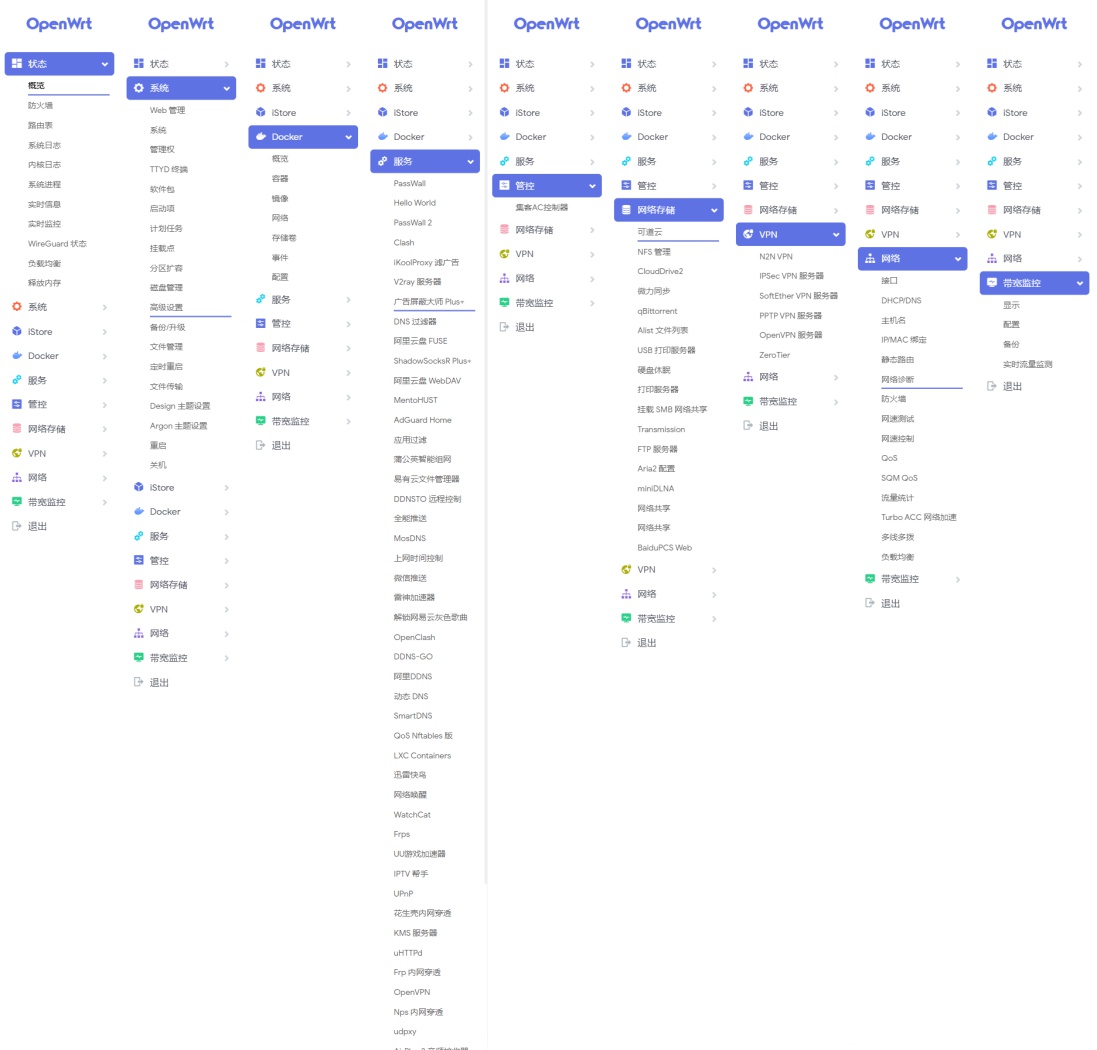Open the TTYD 终端 submenu entry
The height and width of the screenshot is (1050, 1097).
coord(168,169)
